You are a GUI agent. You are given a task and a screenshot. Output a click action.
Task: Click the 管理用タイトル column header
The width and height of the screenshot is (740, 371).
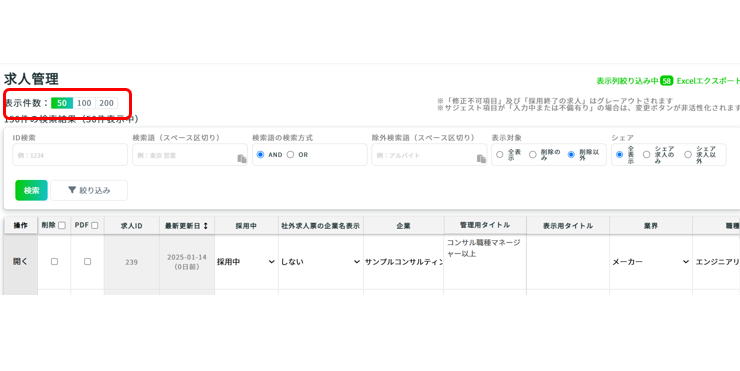click(x=485, y=225)
